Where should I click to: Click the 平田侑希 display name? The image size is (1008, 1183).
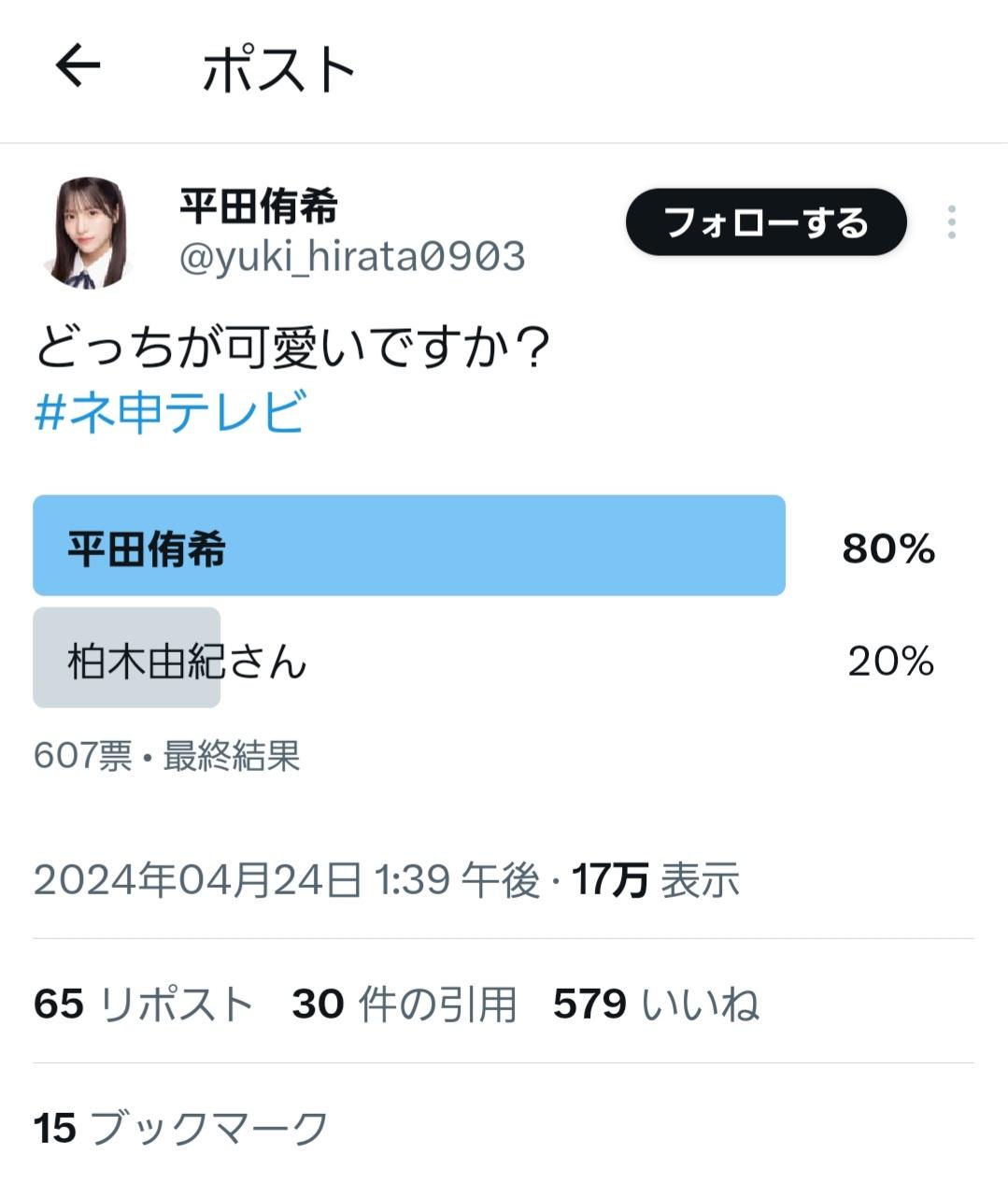259,207
